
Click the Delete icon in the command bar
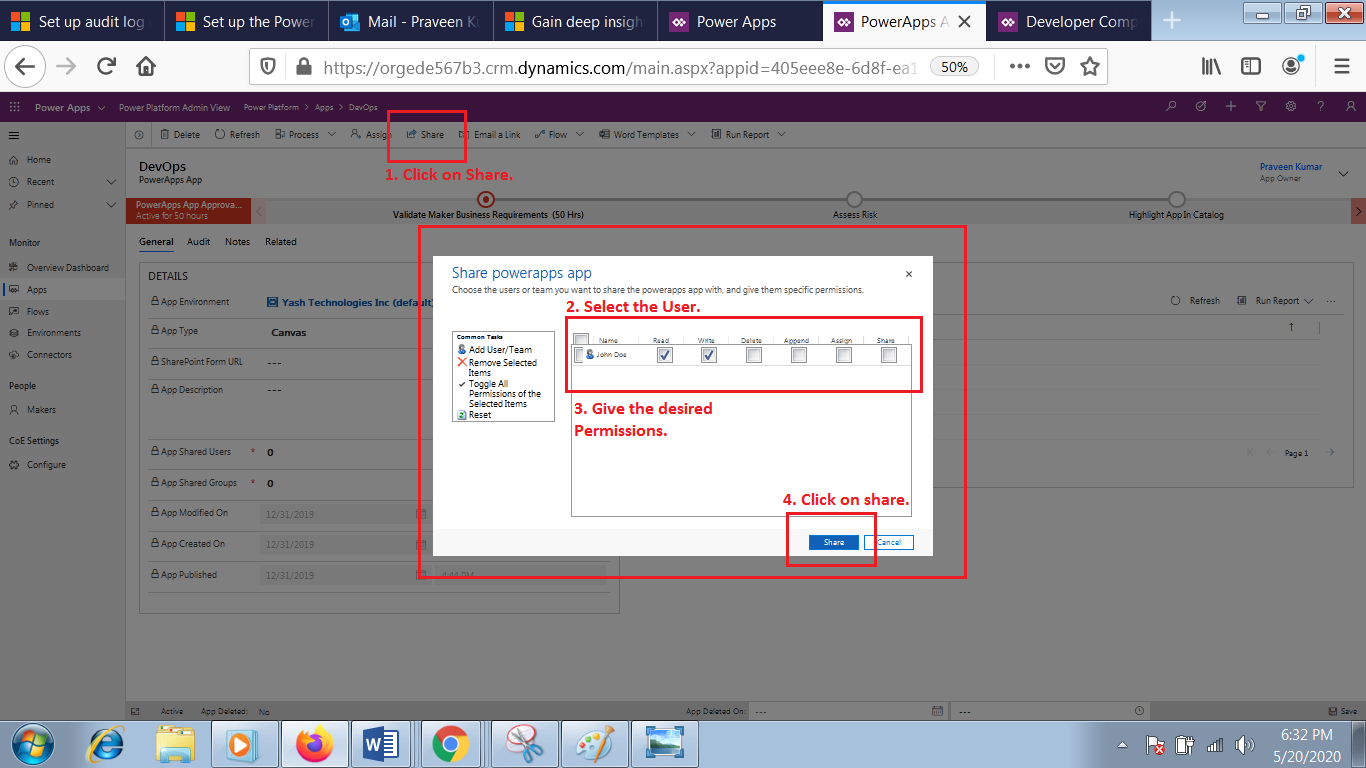click(180, 133)
